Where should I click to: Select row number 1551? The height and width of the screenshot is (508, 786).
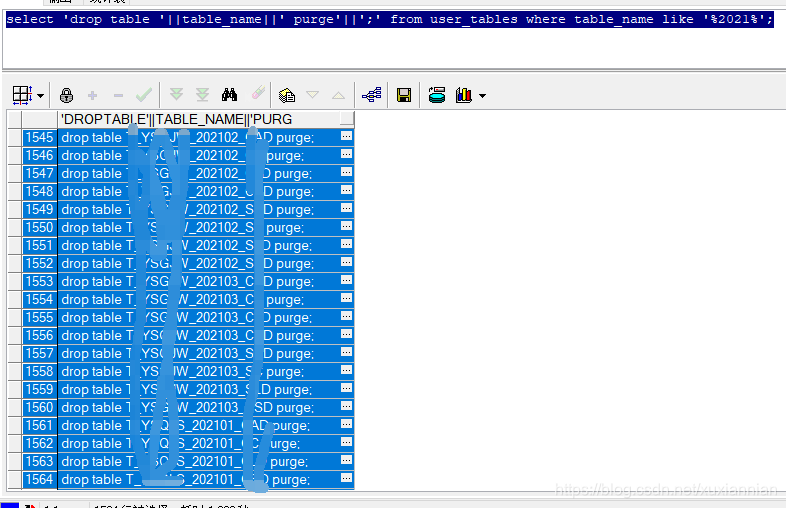pos(40,246)
